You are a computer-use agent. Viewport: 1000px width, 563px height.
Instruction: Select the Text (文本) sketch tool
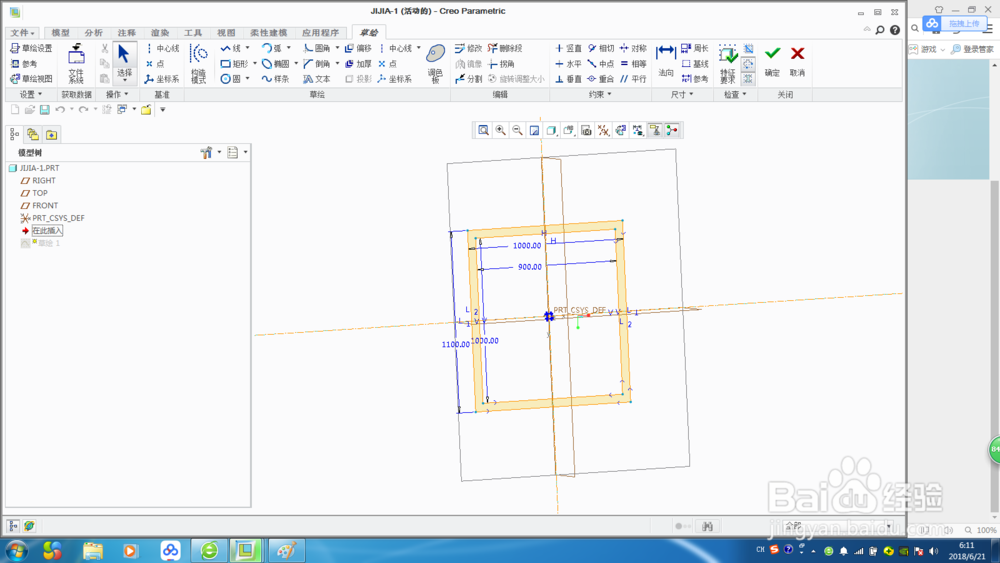pyautogui.click(x=317, y=79)
